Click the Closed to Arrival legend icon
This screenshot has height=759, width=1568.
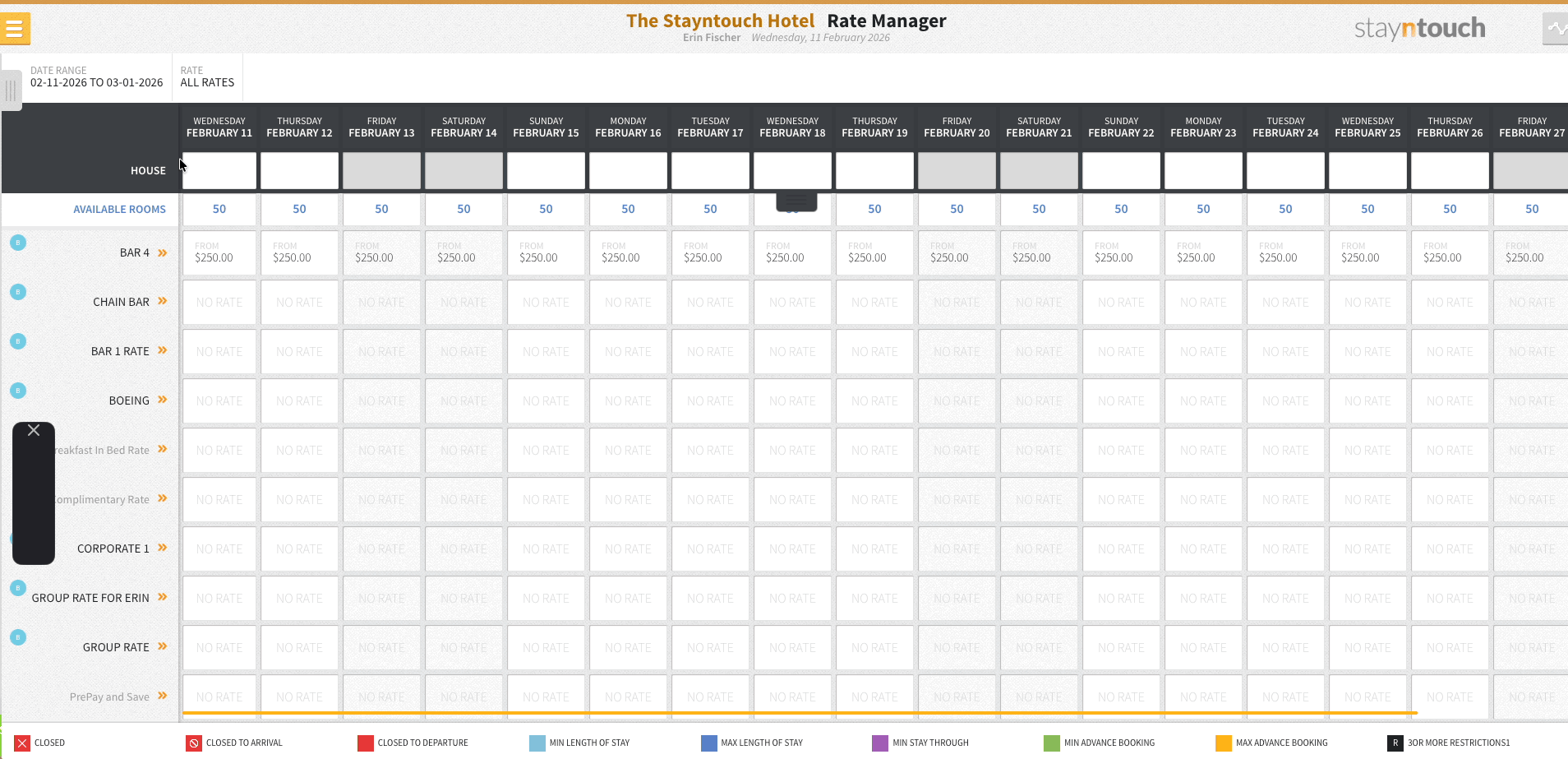(194, 743)
